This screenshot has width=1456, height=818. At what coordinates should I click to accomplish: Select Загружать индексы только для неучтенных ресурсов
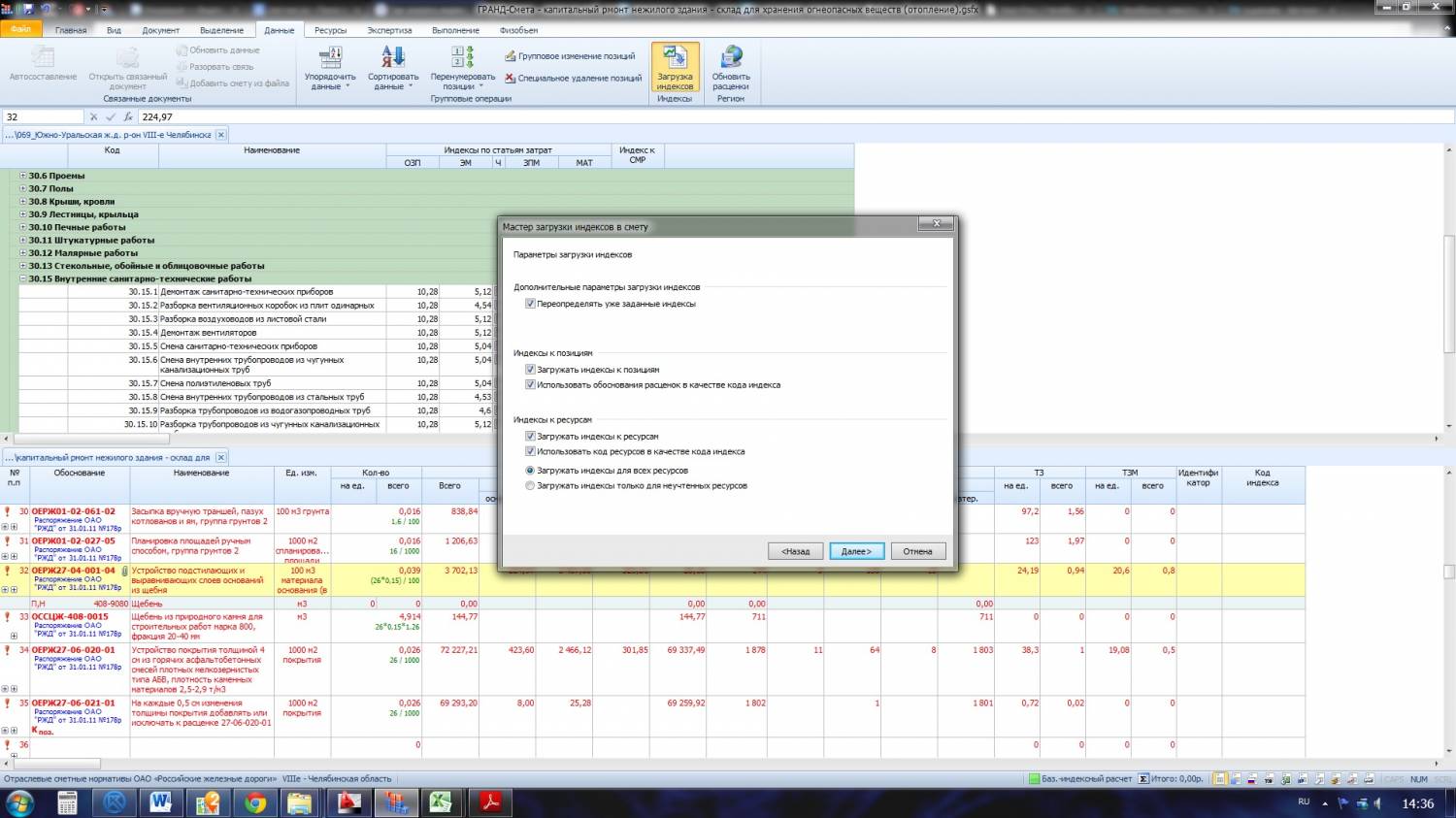(530, 486)
